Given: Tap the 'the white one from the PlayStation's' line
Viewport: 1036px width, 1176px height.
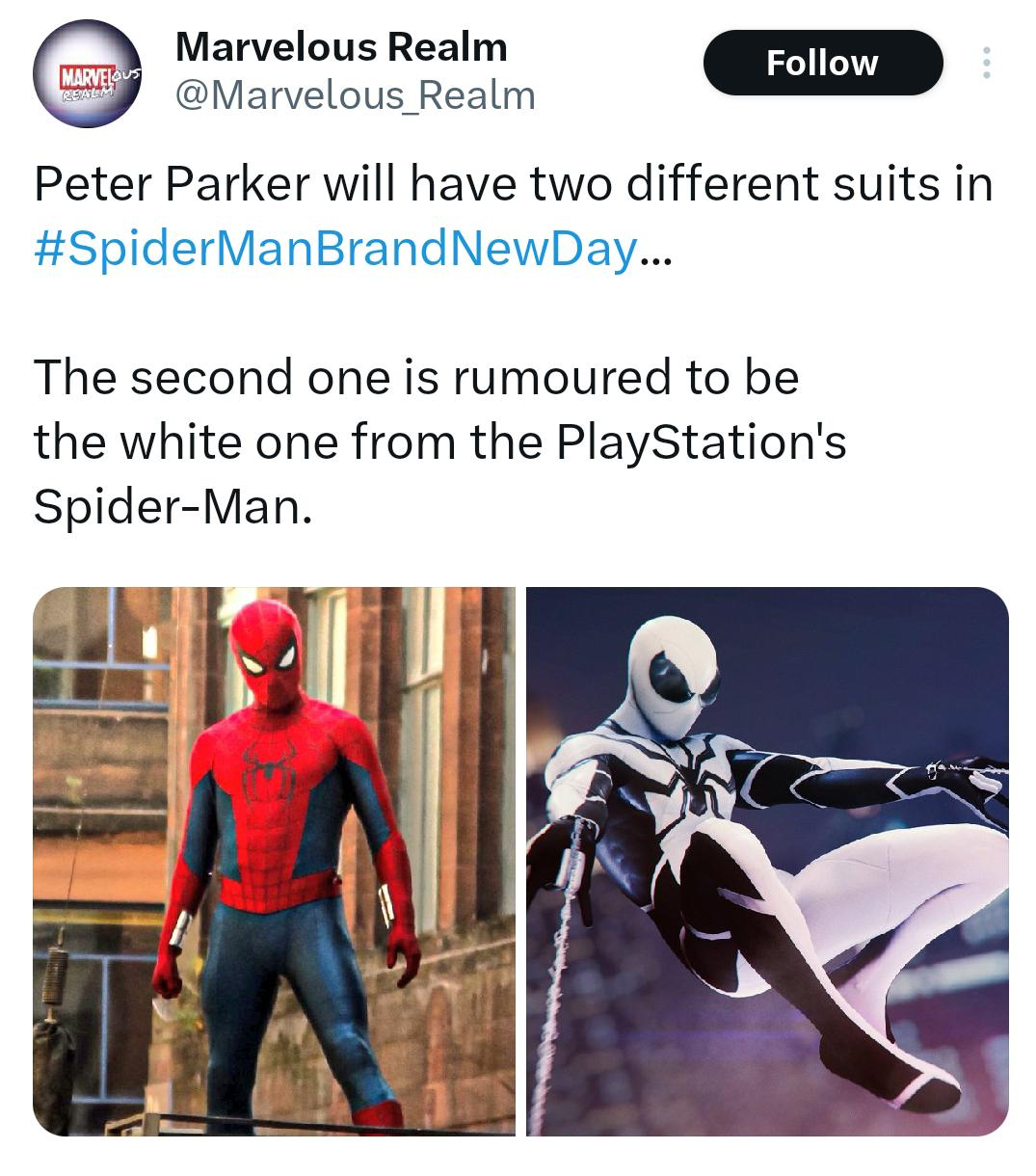Looking at the screenshot, I should pos(439,442).
